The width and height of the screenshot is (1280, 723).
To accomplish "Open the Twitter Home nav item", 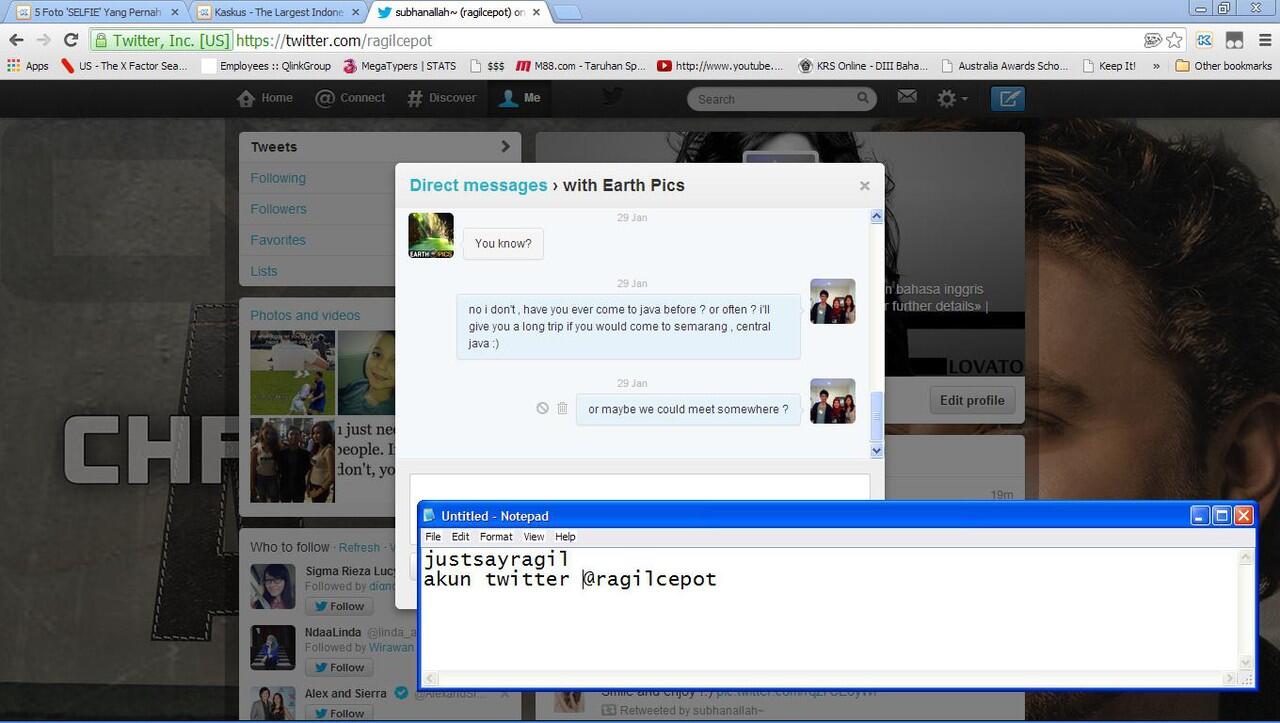I will pyautogui.click(x=265, y=98).
